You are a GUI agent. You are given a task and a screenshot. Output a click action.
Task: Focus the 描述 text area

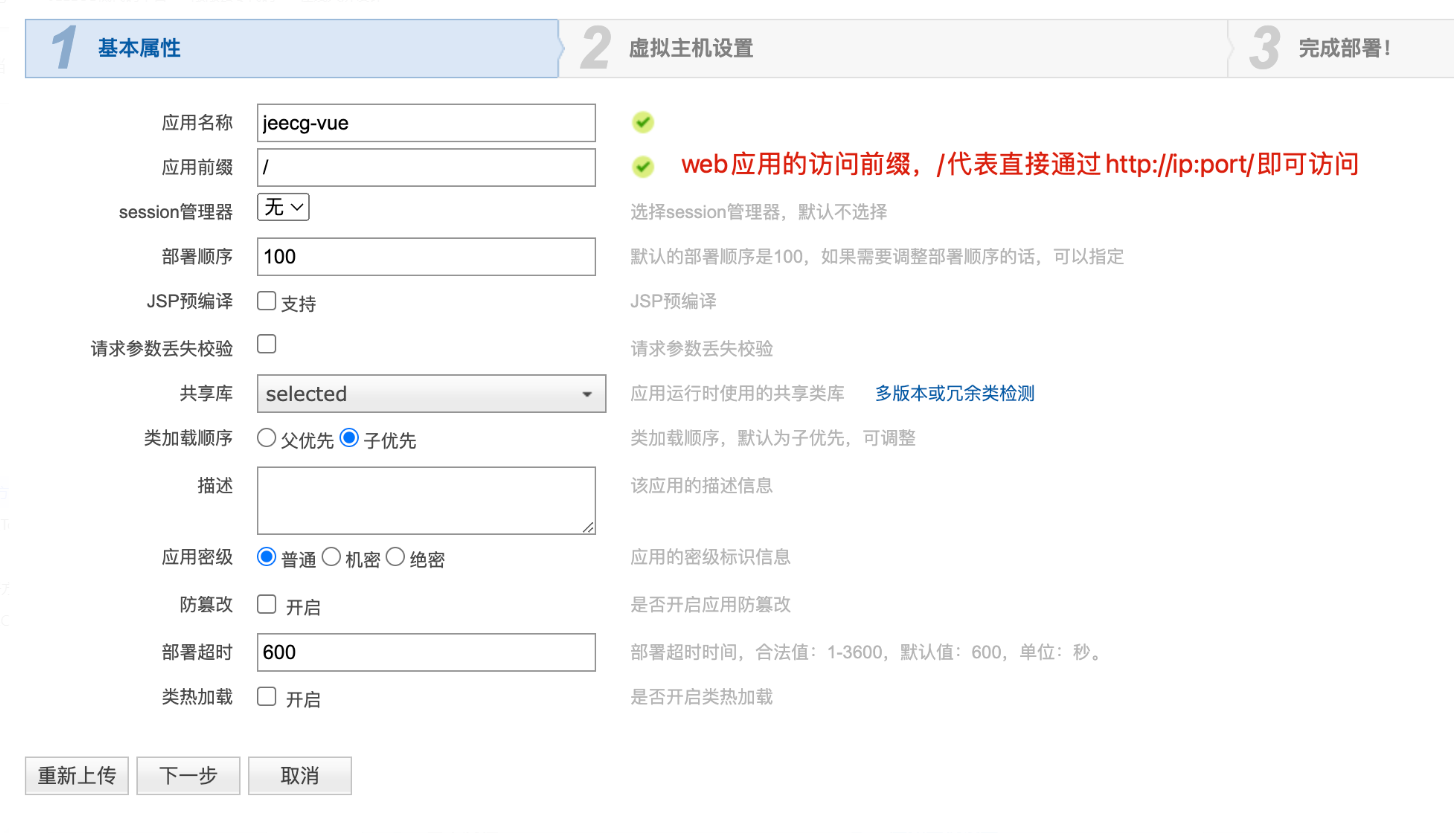click(426, 500)
